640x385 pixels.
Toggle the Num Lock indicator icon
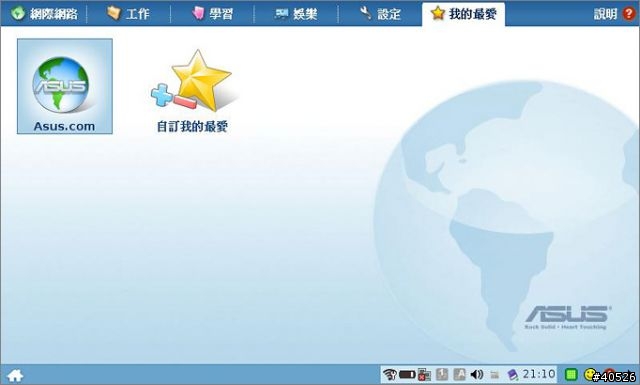[442, 374]
